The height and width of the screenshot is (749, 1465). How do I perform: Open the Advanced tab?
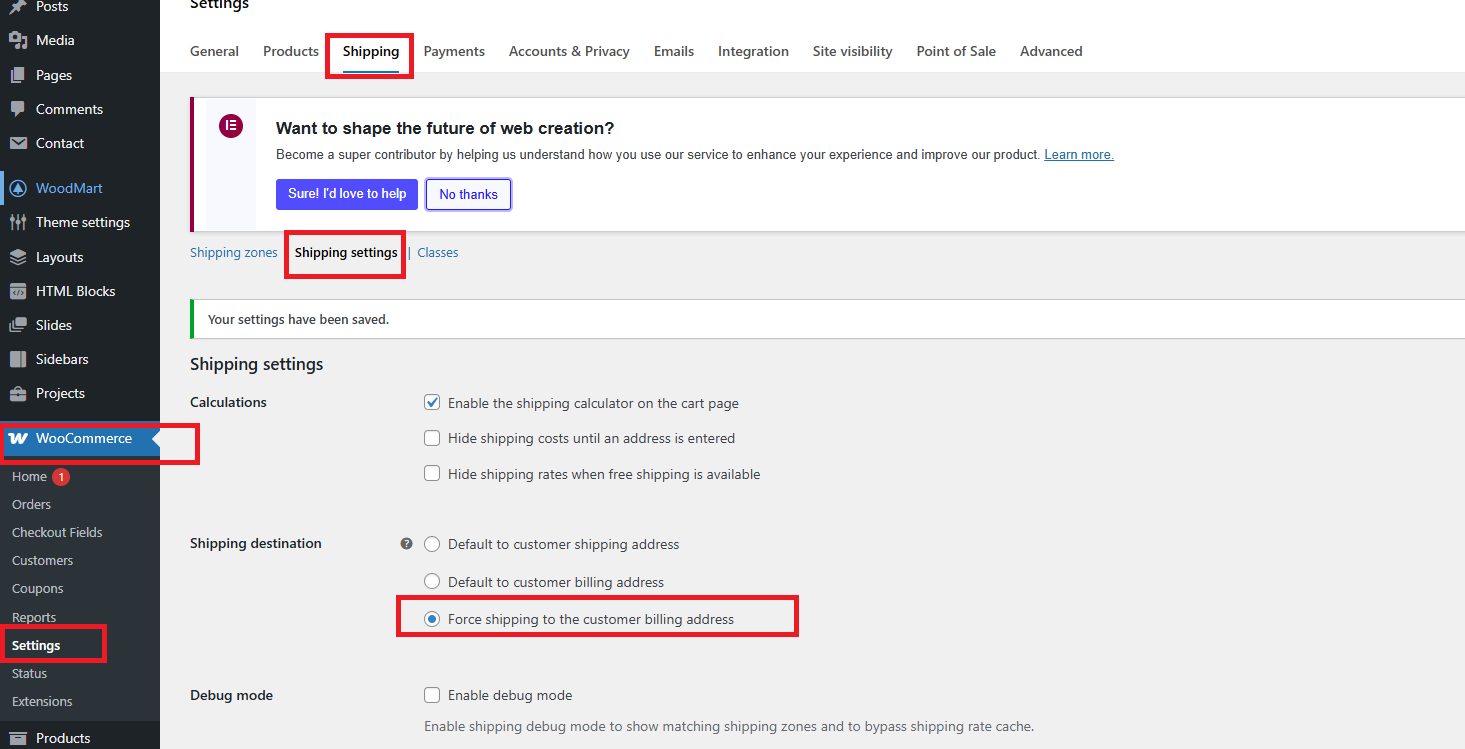tap(1051, 51)
